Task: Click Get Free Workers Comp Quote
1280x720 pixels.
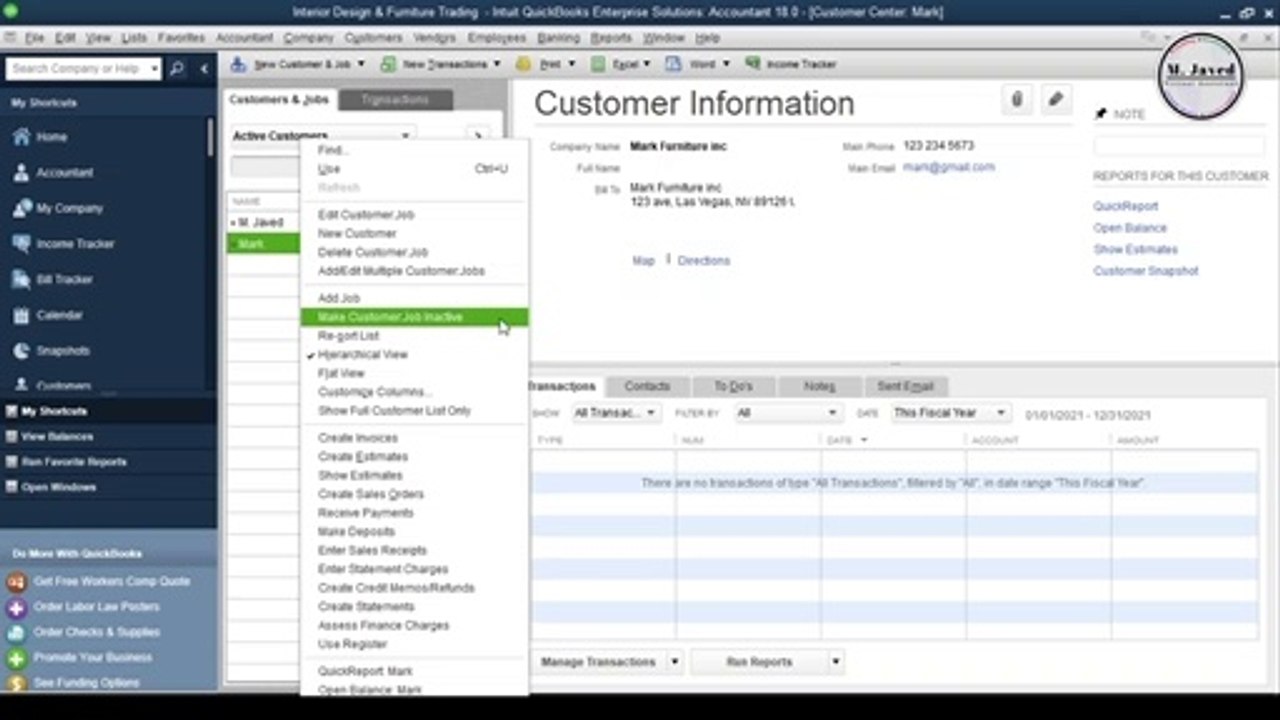Action: [111, 581]
